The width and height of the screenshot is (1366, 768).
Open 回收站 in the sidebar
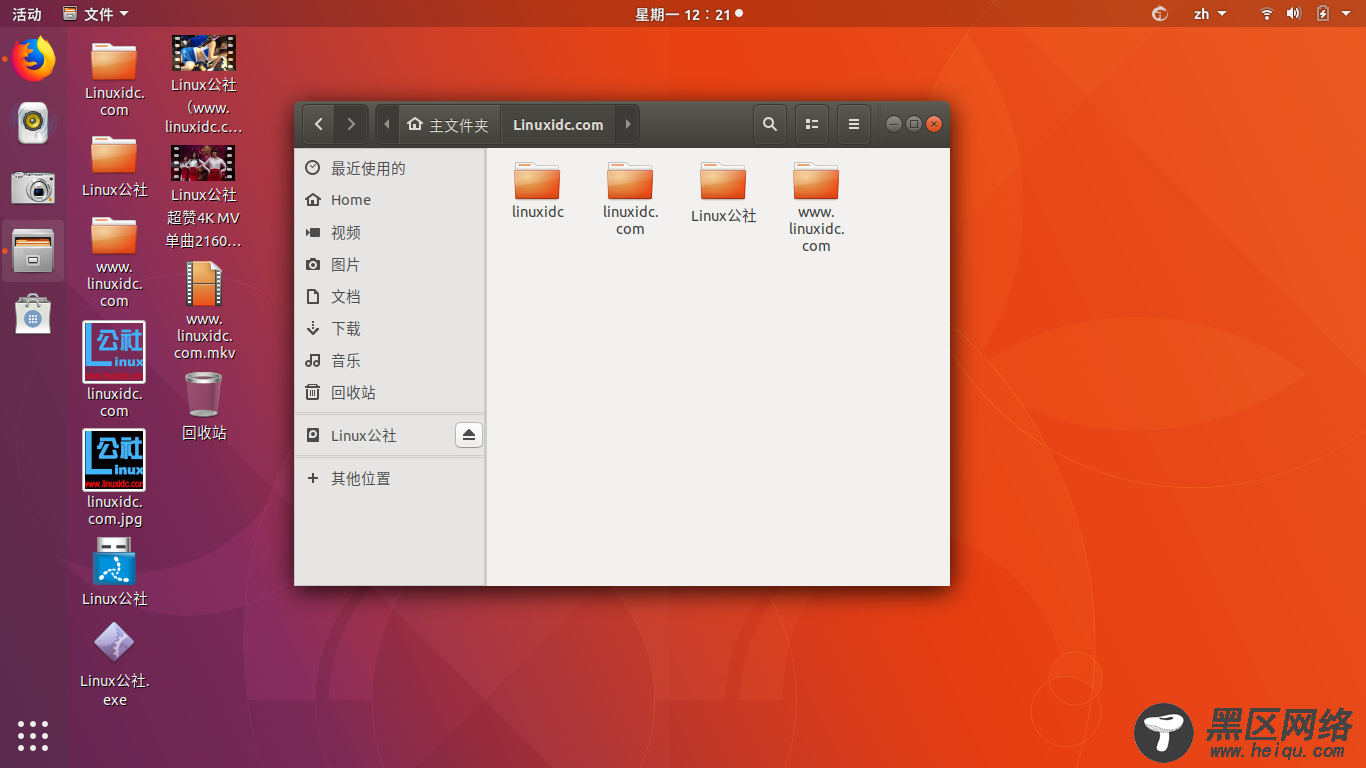(390, 392)
